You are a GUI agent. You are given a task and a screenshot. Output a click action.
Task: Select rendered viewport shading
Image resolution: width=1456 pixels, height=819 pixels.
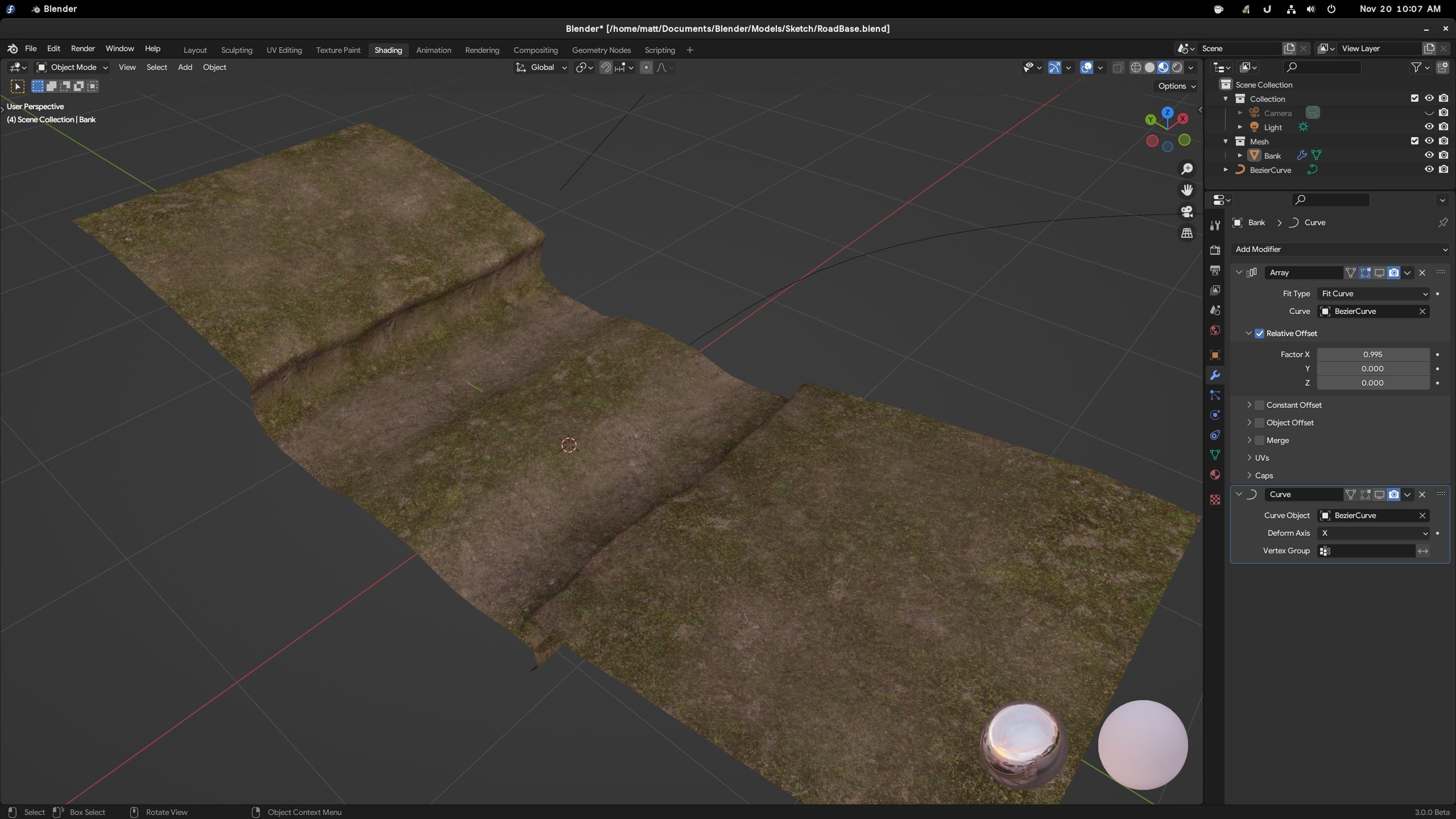1177,67
